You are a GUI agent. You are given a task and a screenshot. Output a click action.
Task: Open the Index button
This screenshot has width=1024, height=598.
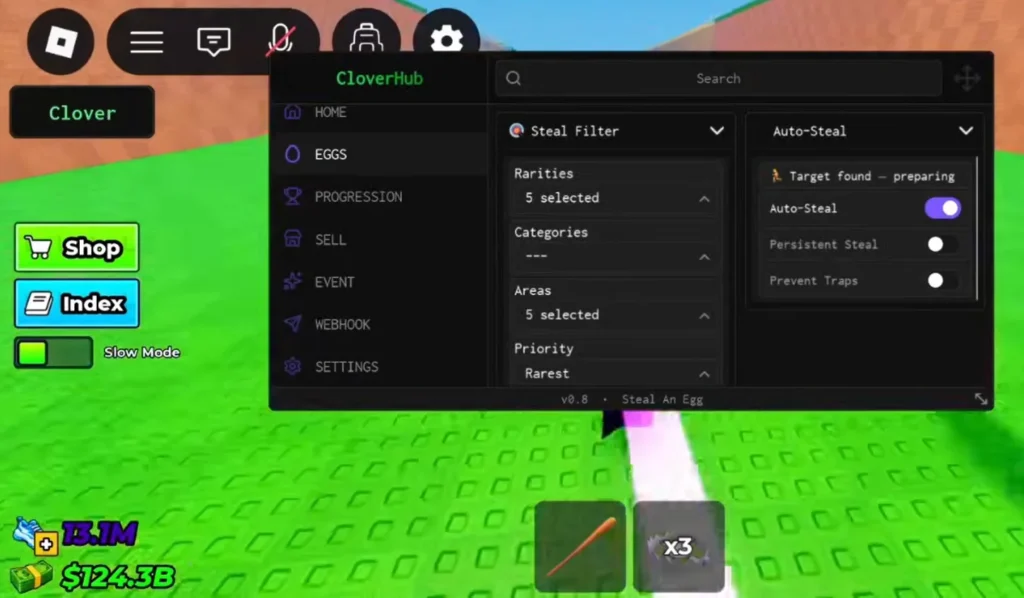pos(76,303)
